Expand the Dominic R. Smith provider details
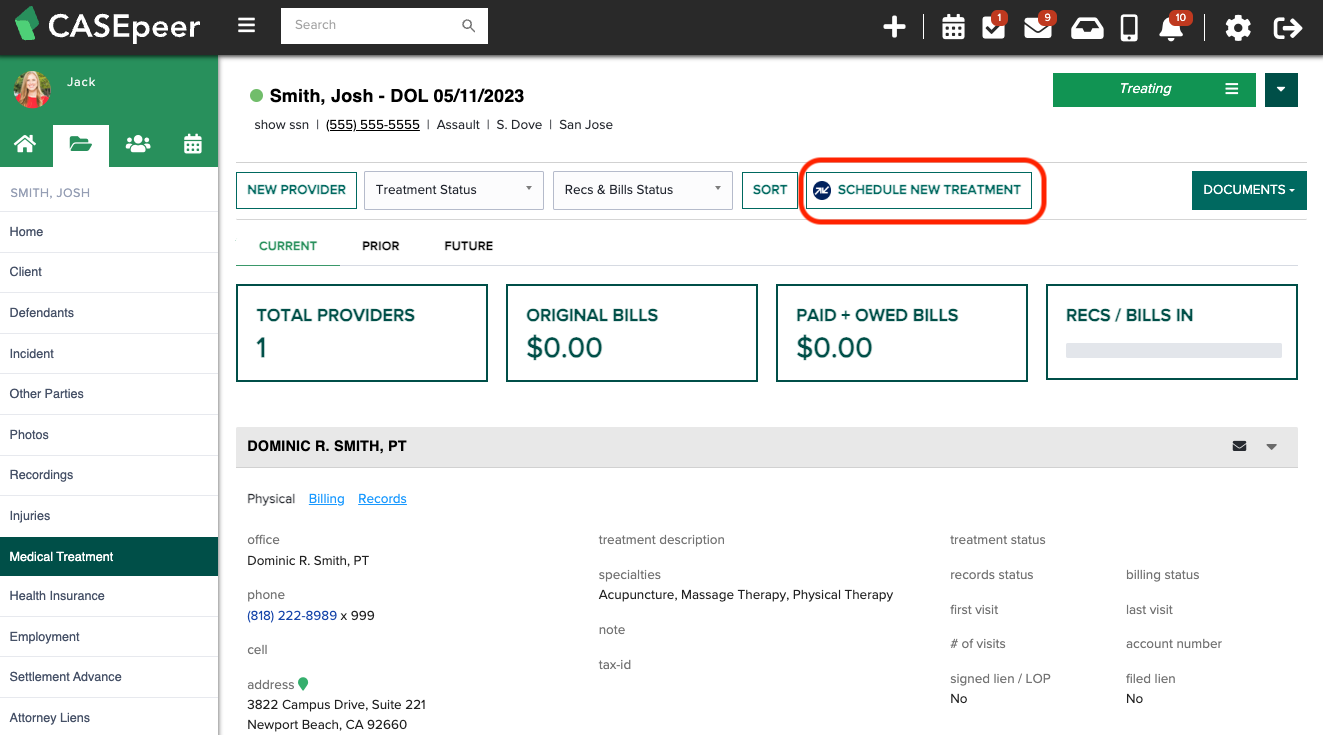1323x735 pixels. click(1271, 446)
